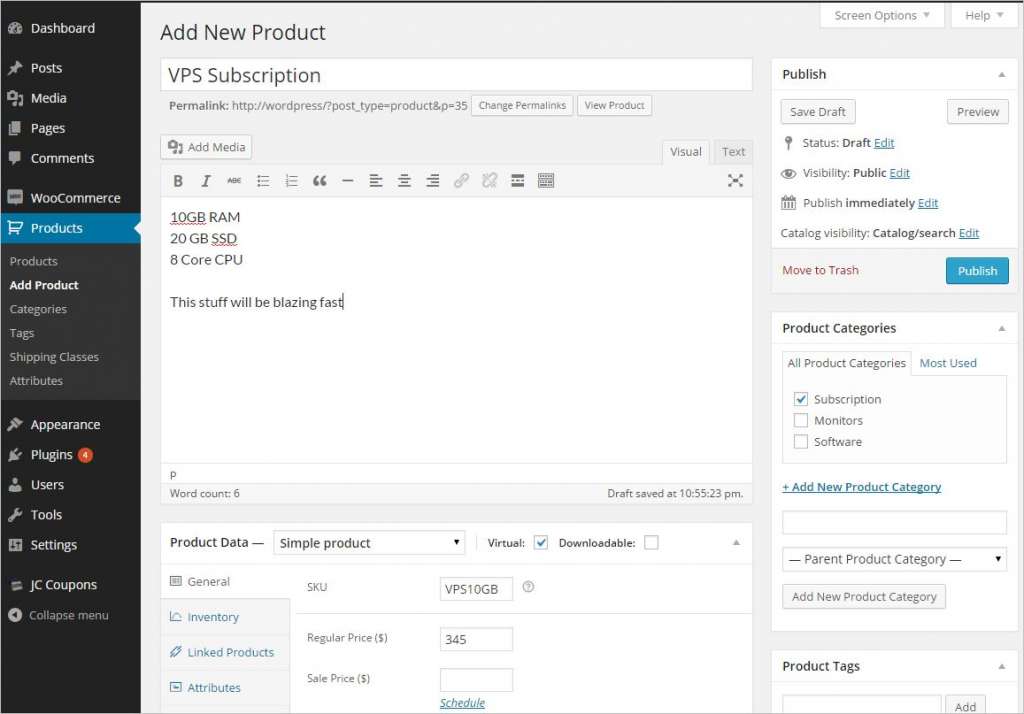
Task: Click the Move to Trash link
Action: (x=820, y=270)
